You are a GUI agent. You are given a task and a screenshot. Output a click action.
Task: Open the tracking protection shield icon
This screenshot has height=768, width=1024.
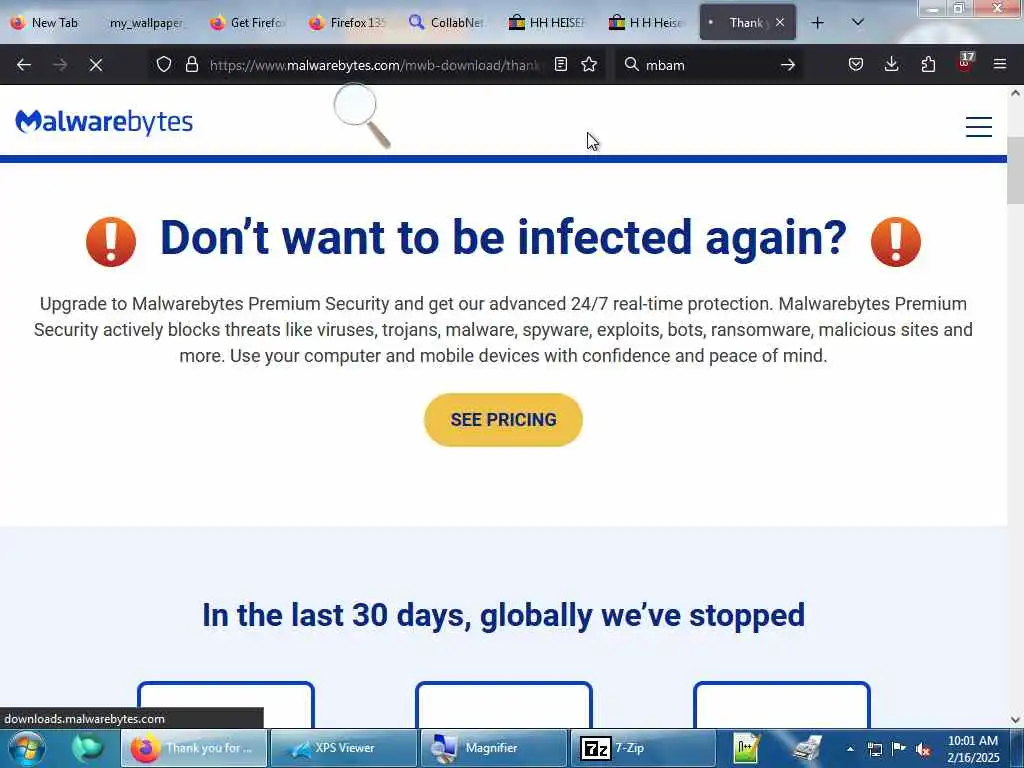[164, 65]
